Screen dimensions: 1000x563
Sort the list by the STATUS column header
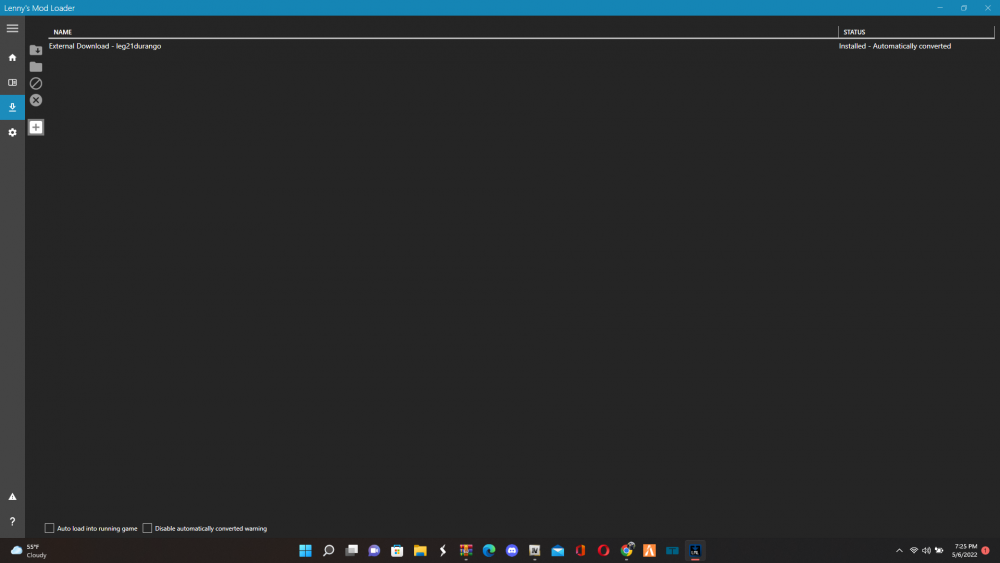[854, 32]
